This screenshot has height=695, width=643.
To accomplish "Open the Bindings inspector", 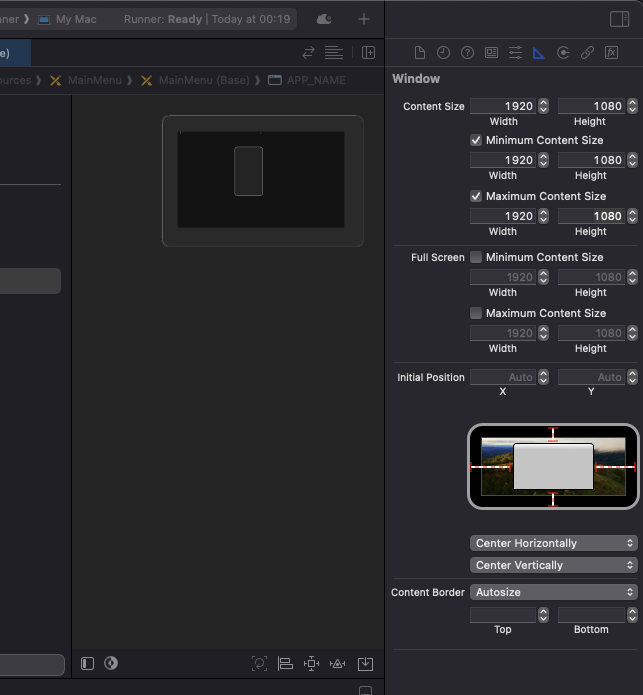I will pyautogui.click(x=587, y=53).
